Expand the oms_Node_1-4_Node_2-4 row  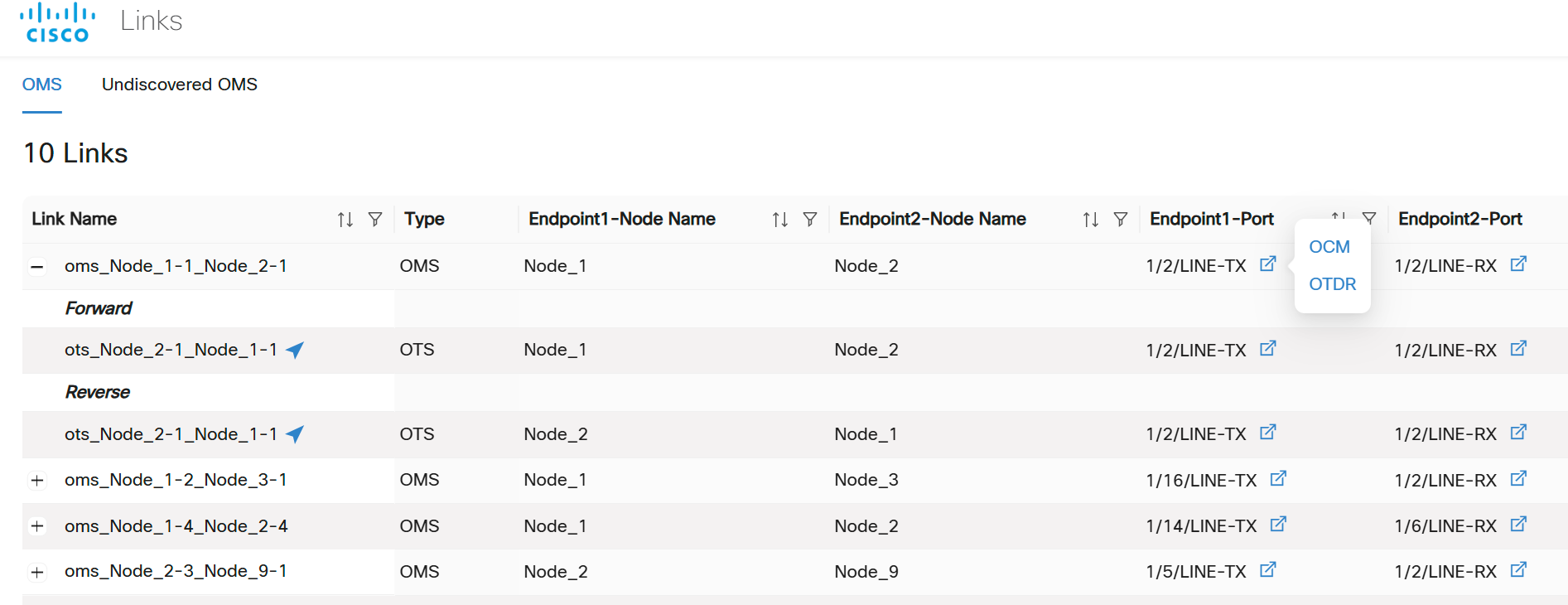[37, 526]
